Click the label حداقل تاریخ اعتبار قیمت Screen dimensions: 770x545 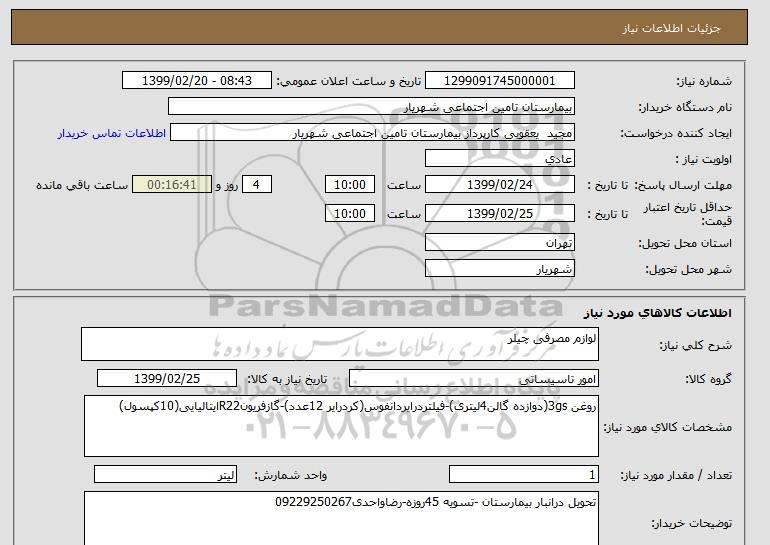(688, 214)
